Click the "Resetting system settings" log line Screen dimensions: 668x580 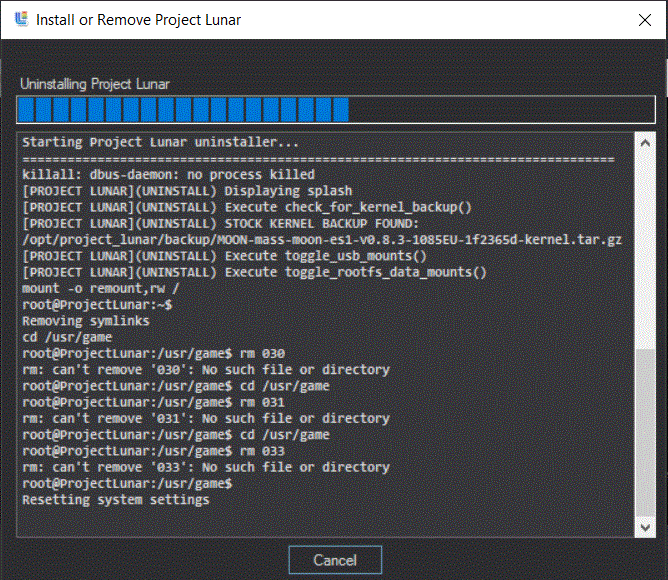click(115, 499)
